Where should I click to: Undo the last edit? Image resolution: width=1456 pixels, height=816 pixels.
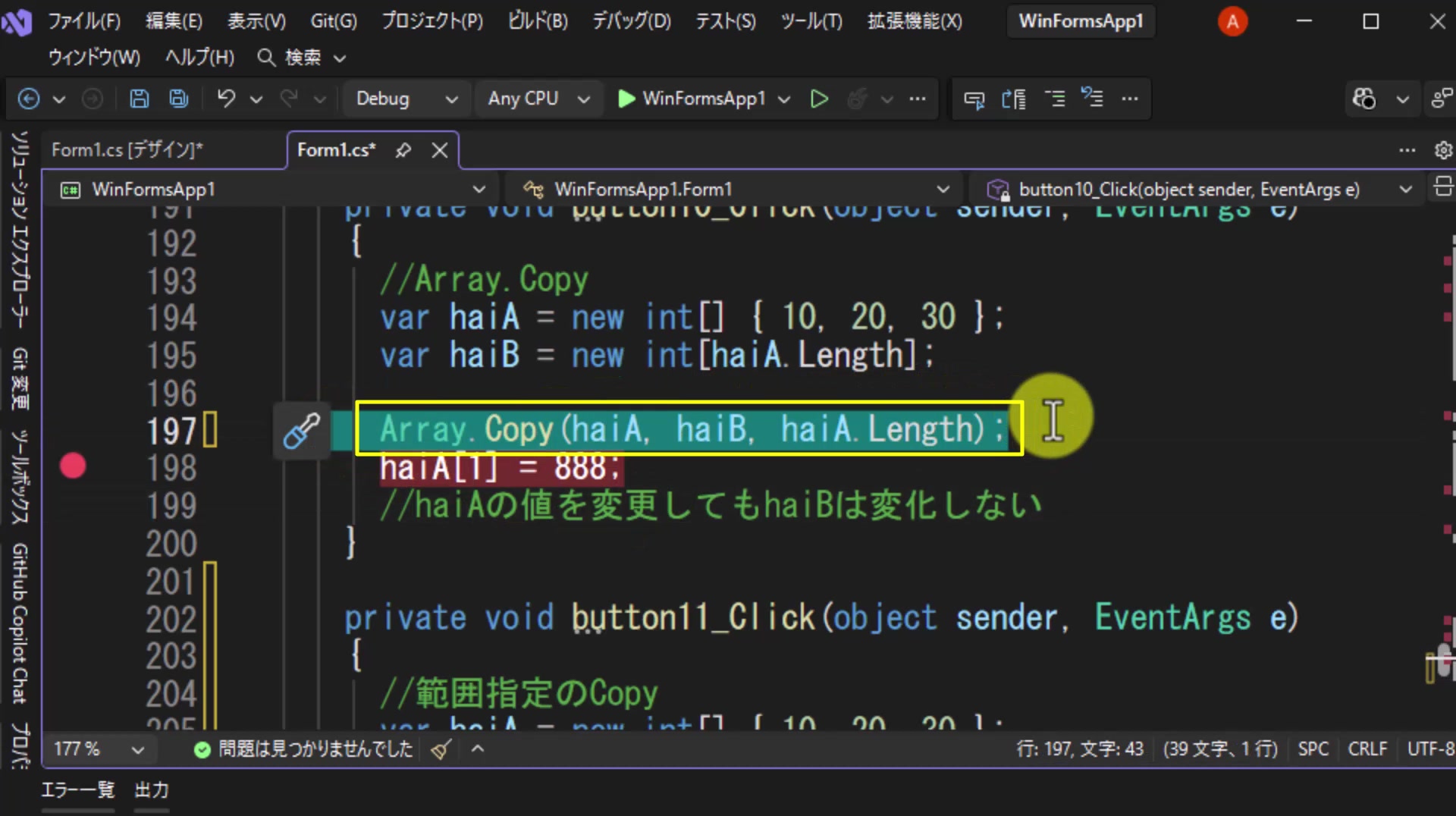(x=226, y=99)
